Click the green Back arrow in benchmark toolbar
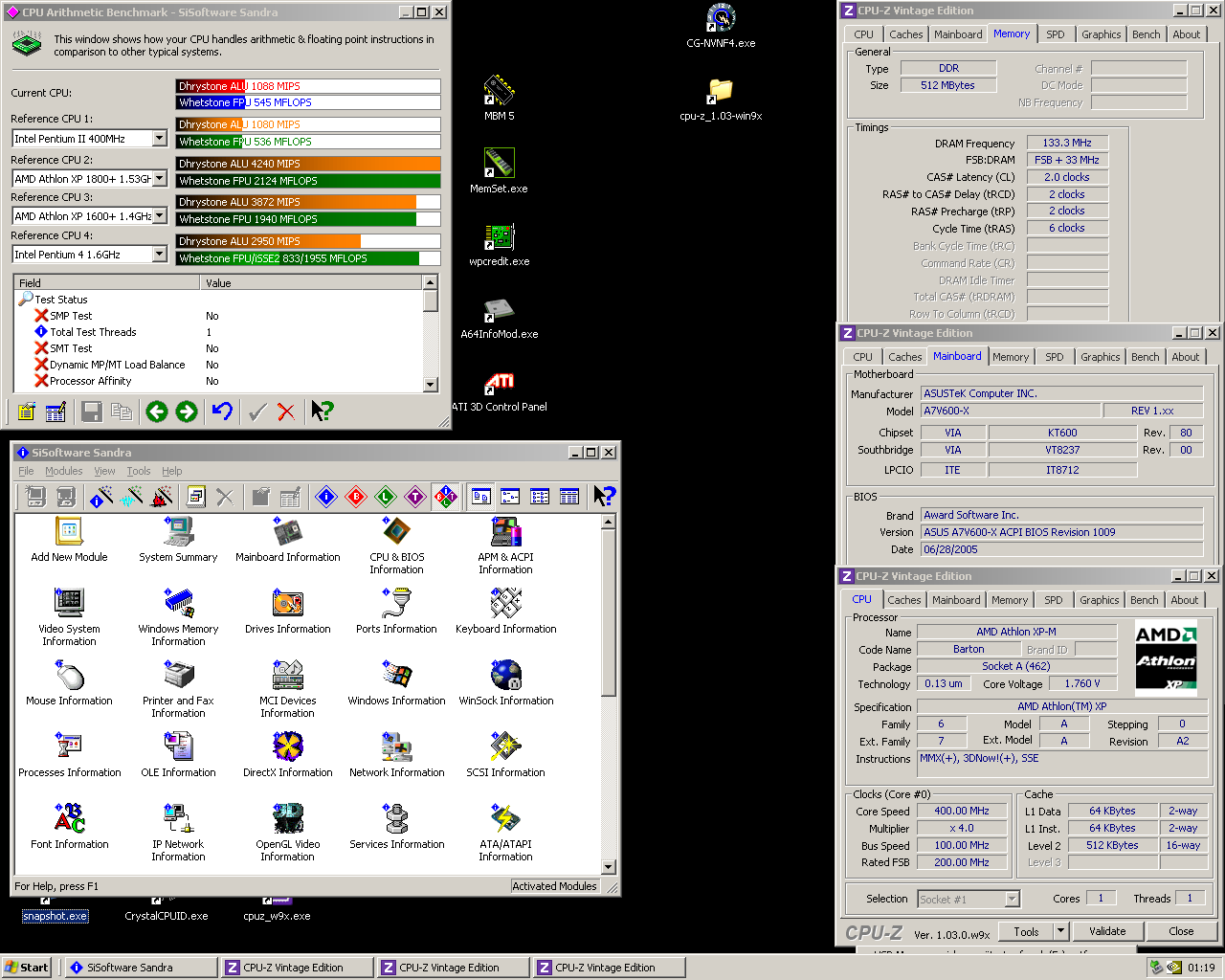1225x980 pixels. (157, 412)
